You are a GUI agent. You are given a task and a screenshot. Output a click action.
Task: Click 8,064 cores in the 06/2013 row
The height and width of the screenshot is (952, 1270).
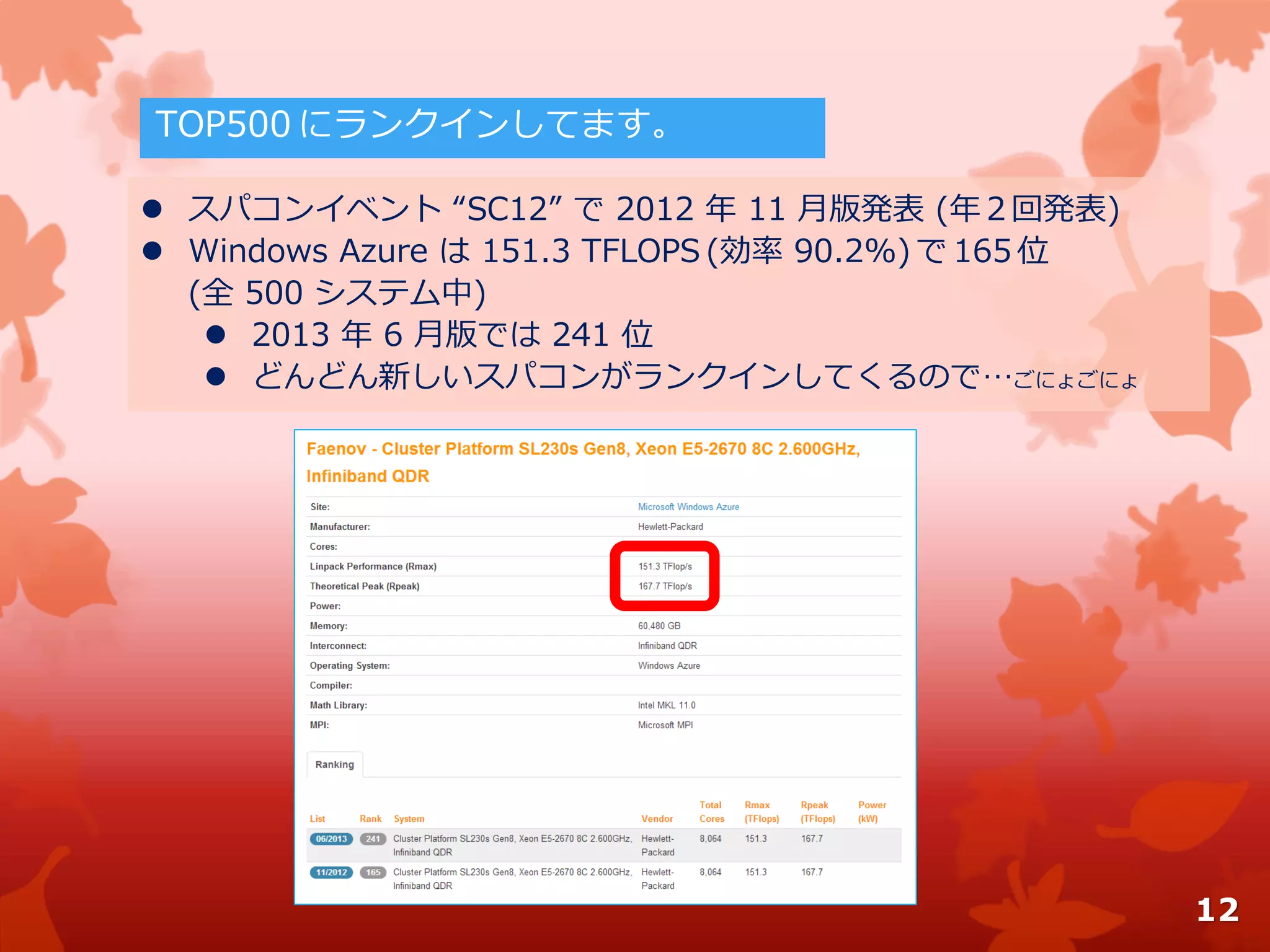point(711,839)
